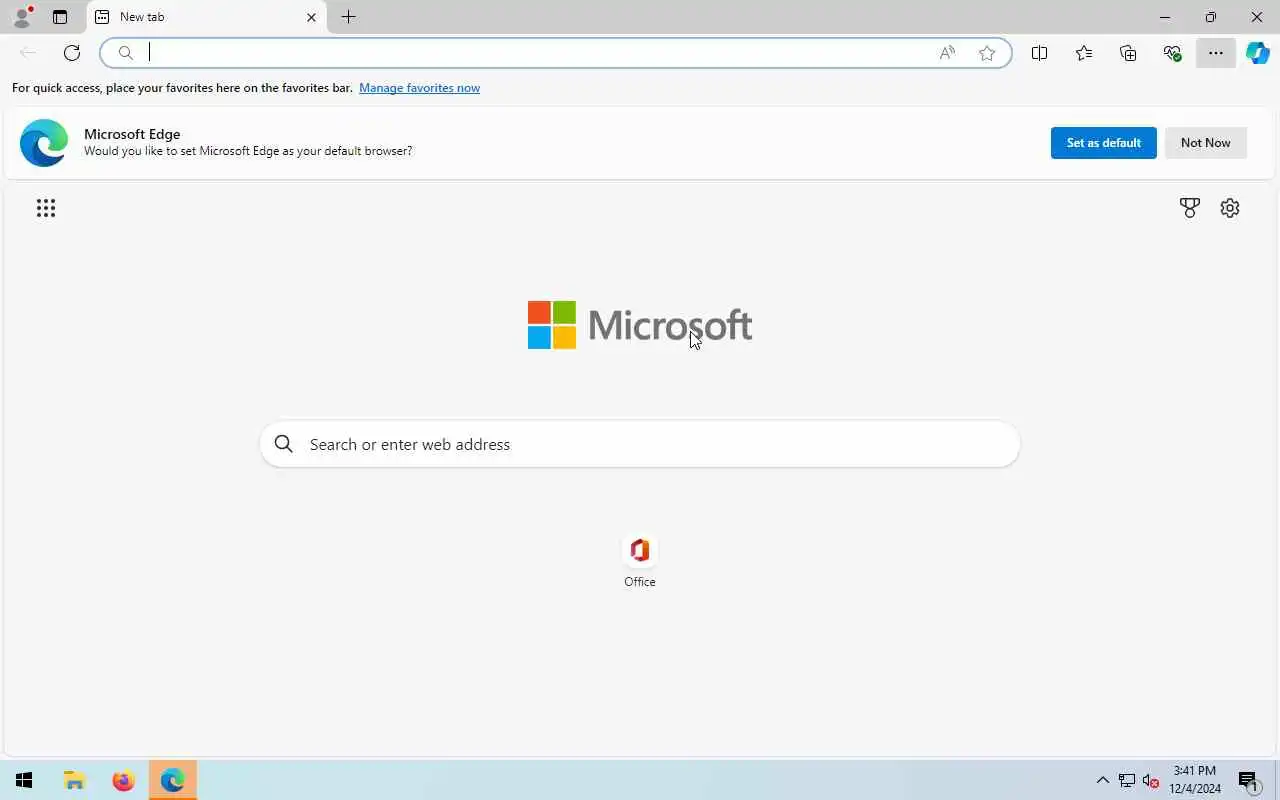Open Settings and more ellipsis menu
This screenshot has height=800, width=1280.
(x=1216, y=53)
